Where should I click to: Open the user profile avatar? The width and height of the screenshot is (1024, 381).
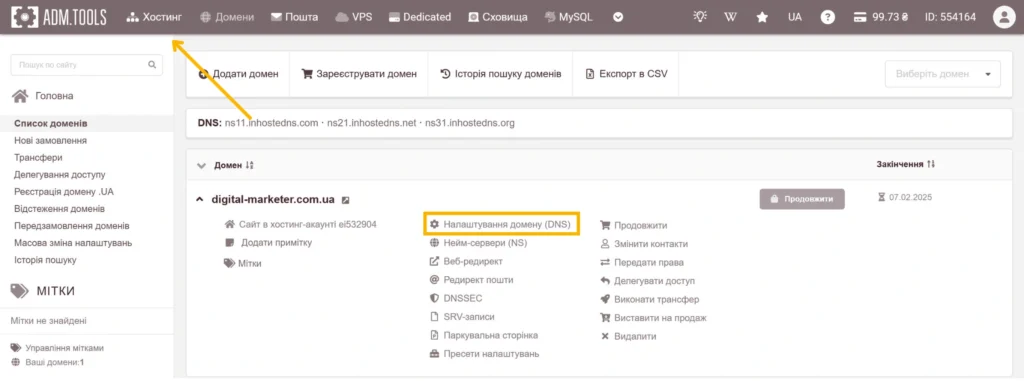click(x=1003, y=18)
